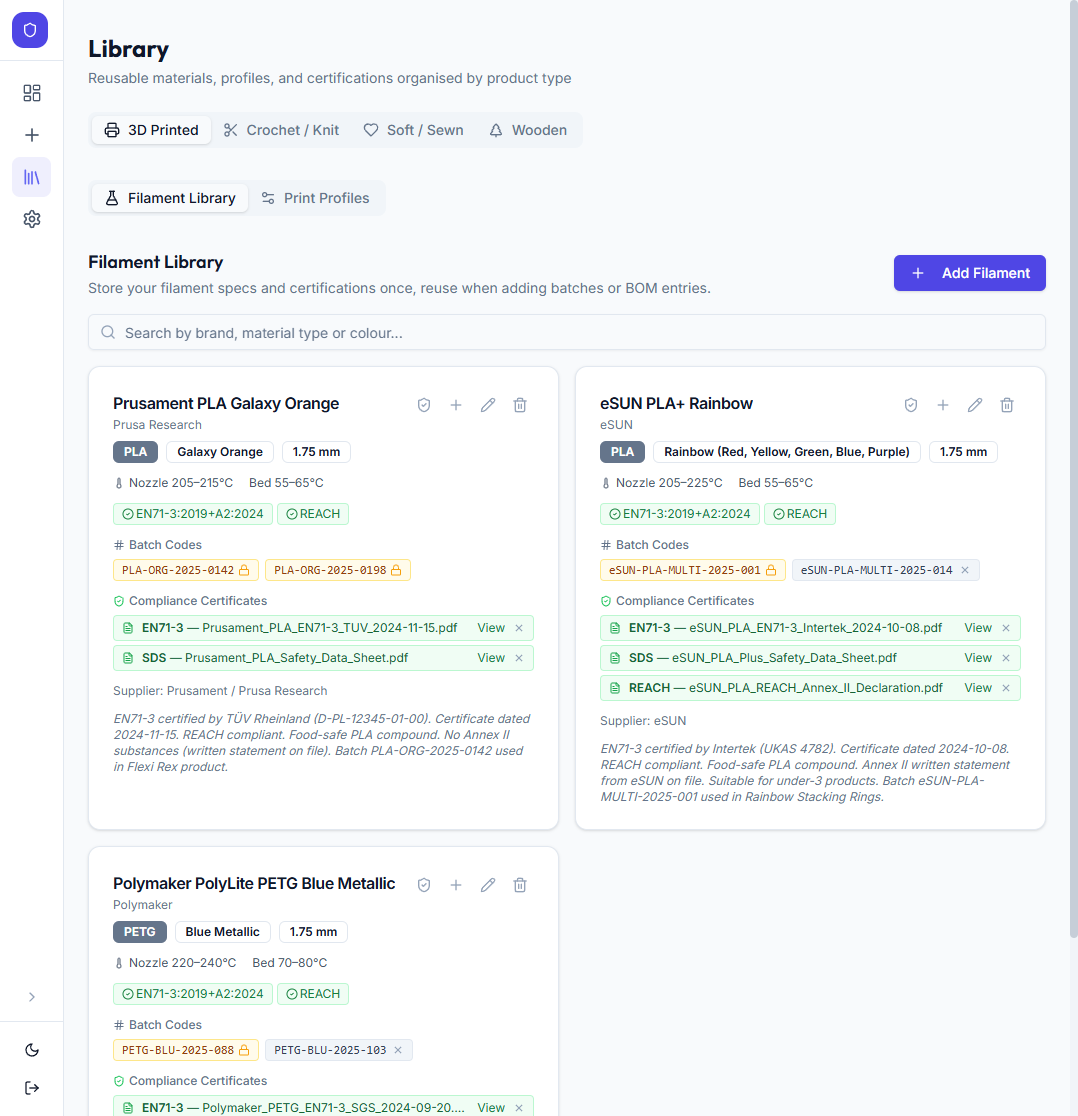Click the REACH badge on Prusament card
Image resolution: width=1078 pixels, height=1116 pixels.
coord(313,514)
